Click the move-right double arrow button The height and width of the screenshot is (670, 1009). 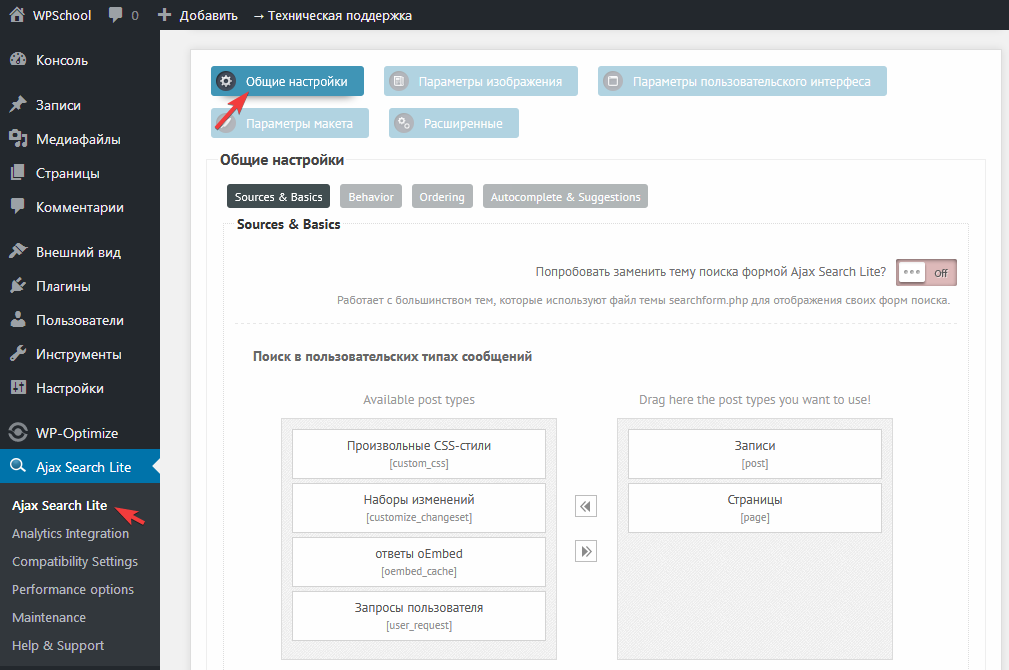point(586,551)
